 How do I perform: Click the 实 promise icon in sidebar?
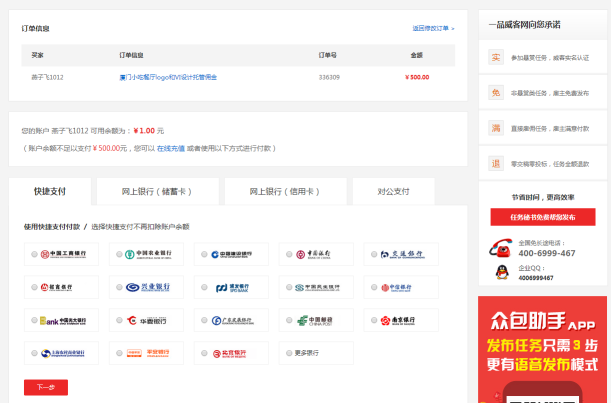point(495,58)
